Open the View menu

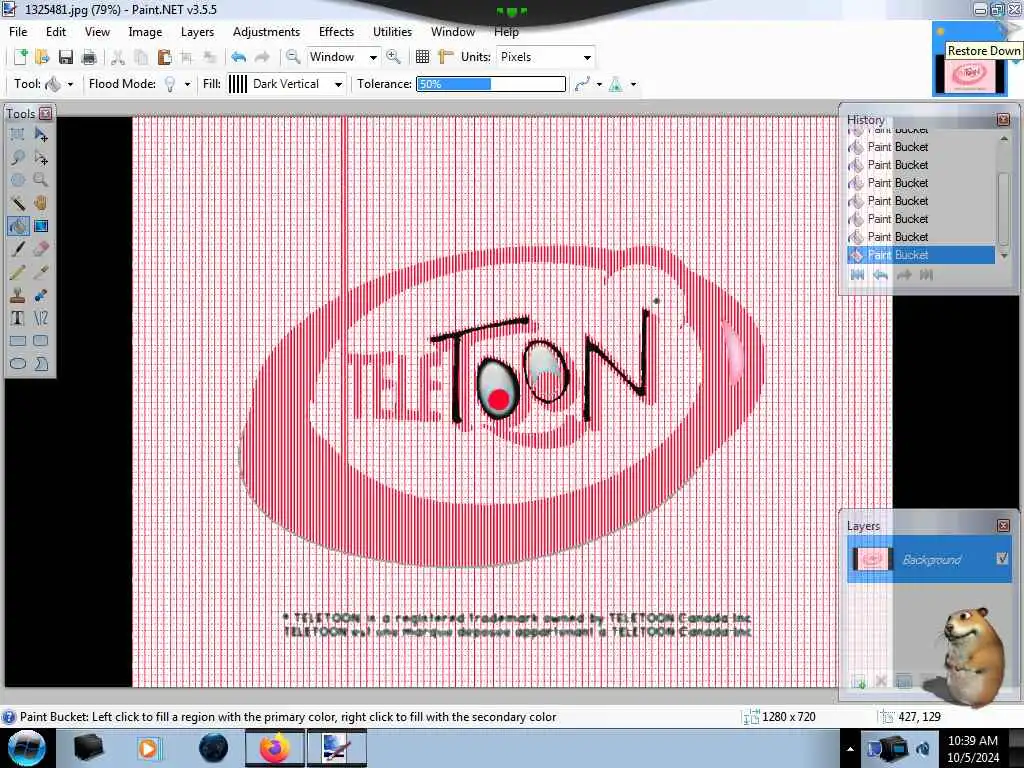(97, 31)
